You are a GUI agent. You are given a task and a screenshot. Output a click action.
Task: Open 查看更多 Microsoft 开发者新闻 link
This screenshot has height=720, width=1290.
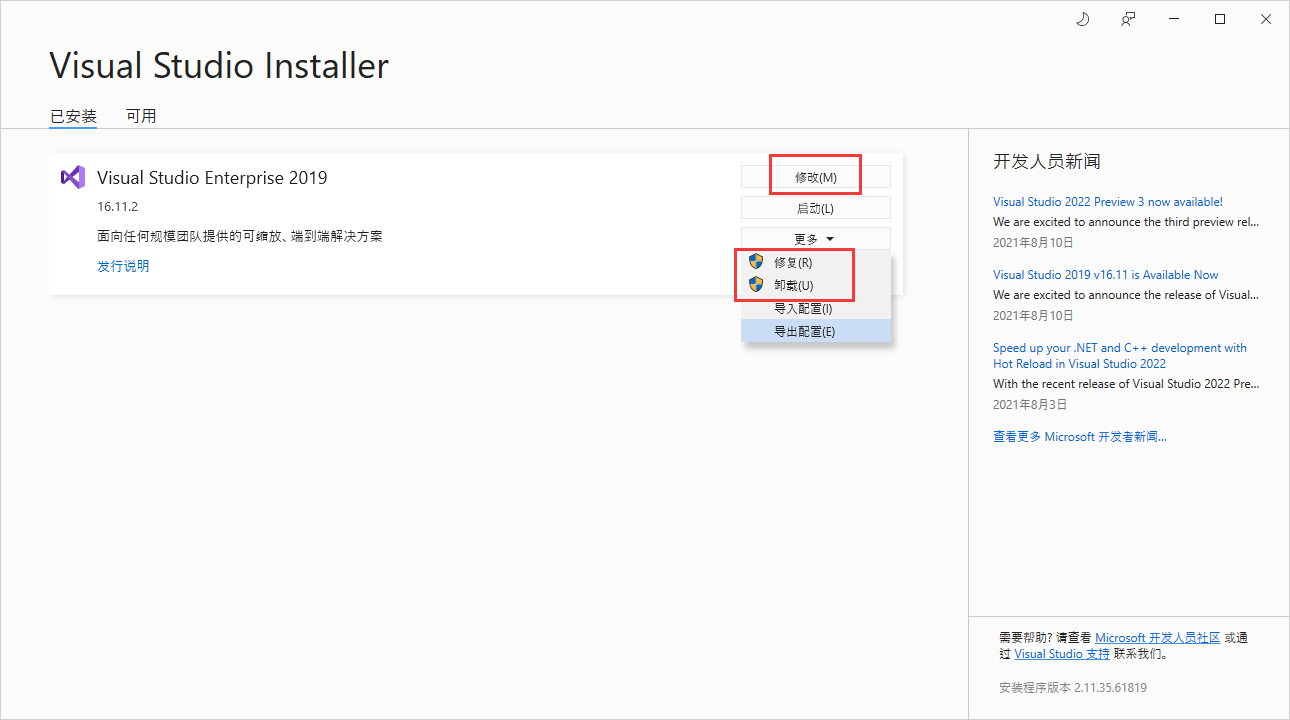coord(1079,437)
